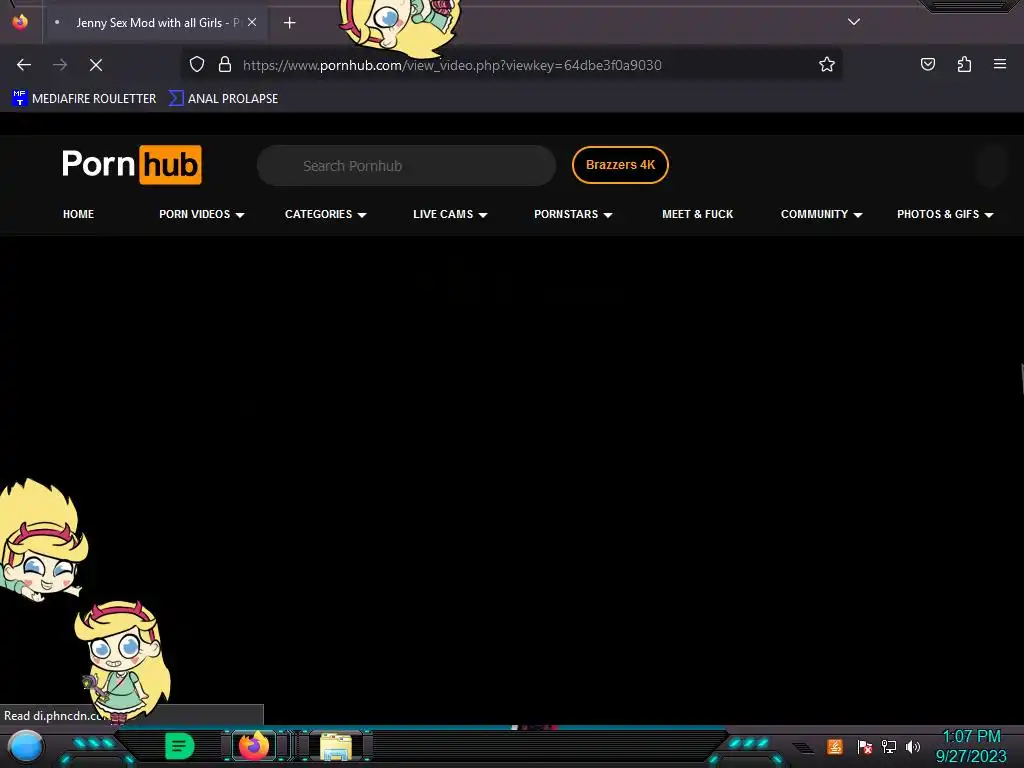The height and width of the screenshot is (768, 1024).
Task: View site security info via padlock
Action: [225, 64]
